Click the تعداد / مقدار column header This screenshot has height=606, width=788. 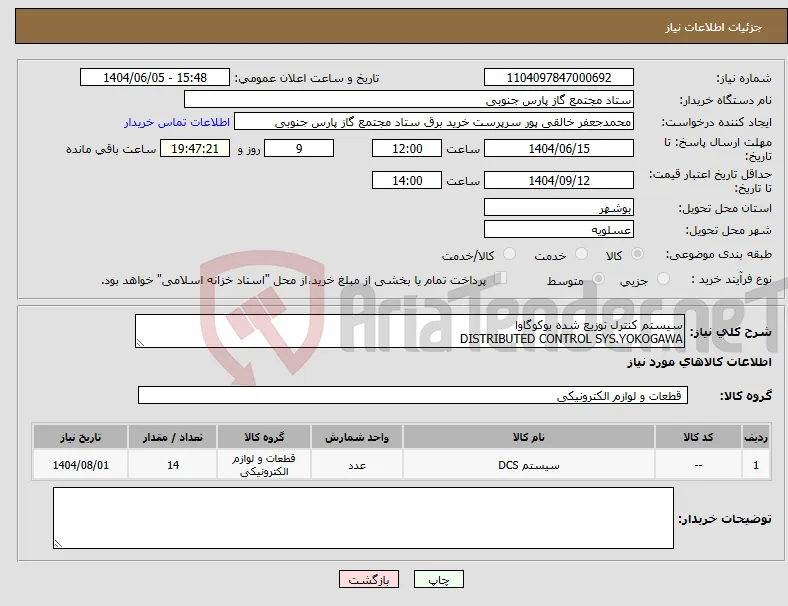[x=173, y=437]
